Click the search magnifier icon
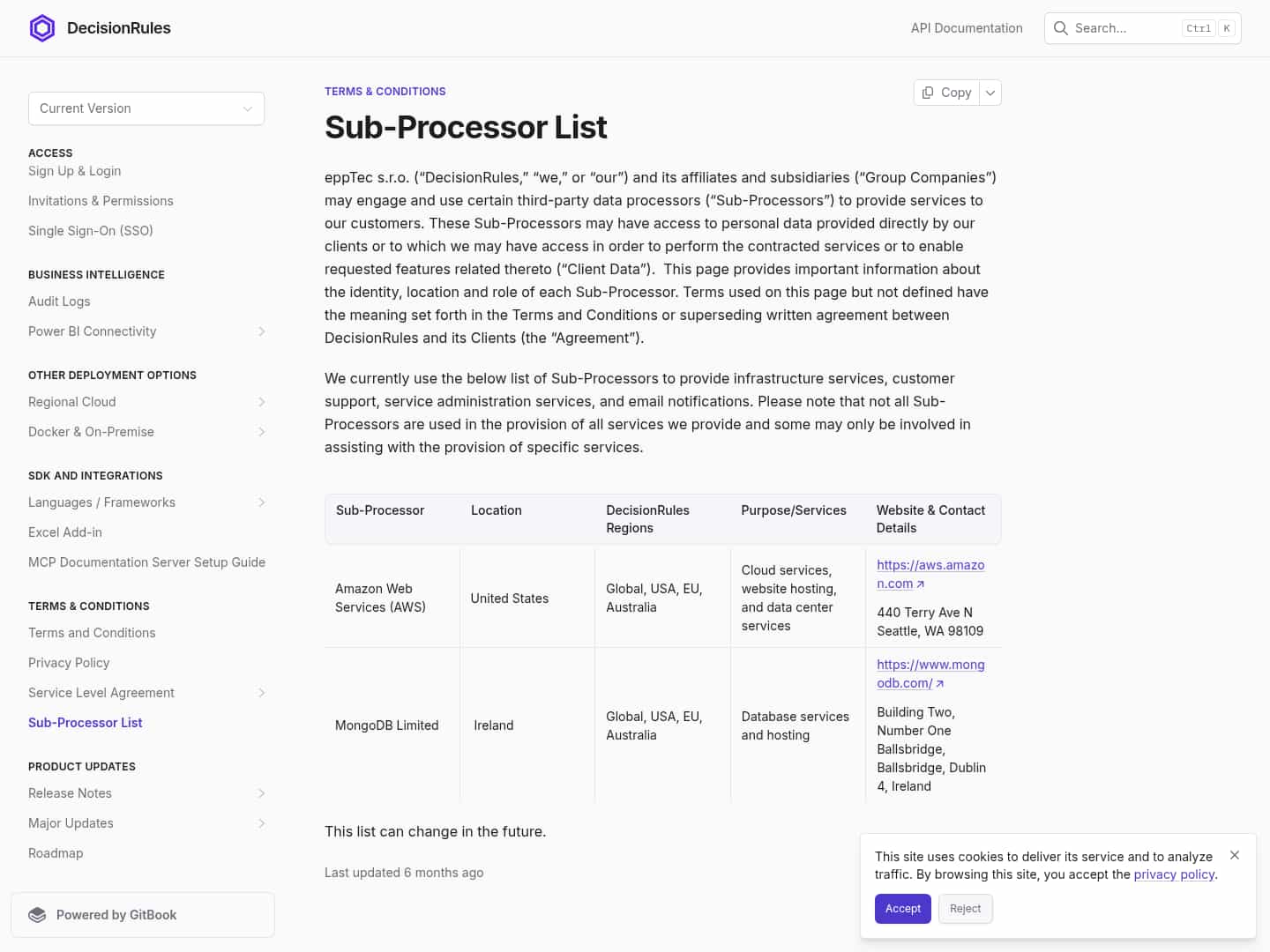 pos(1061,28)
